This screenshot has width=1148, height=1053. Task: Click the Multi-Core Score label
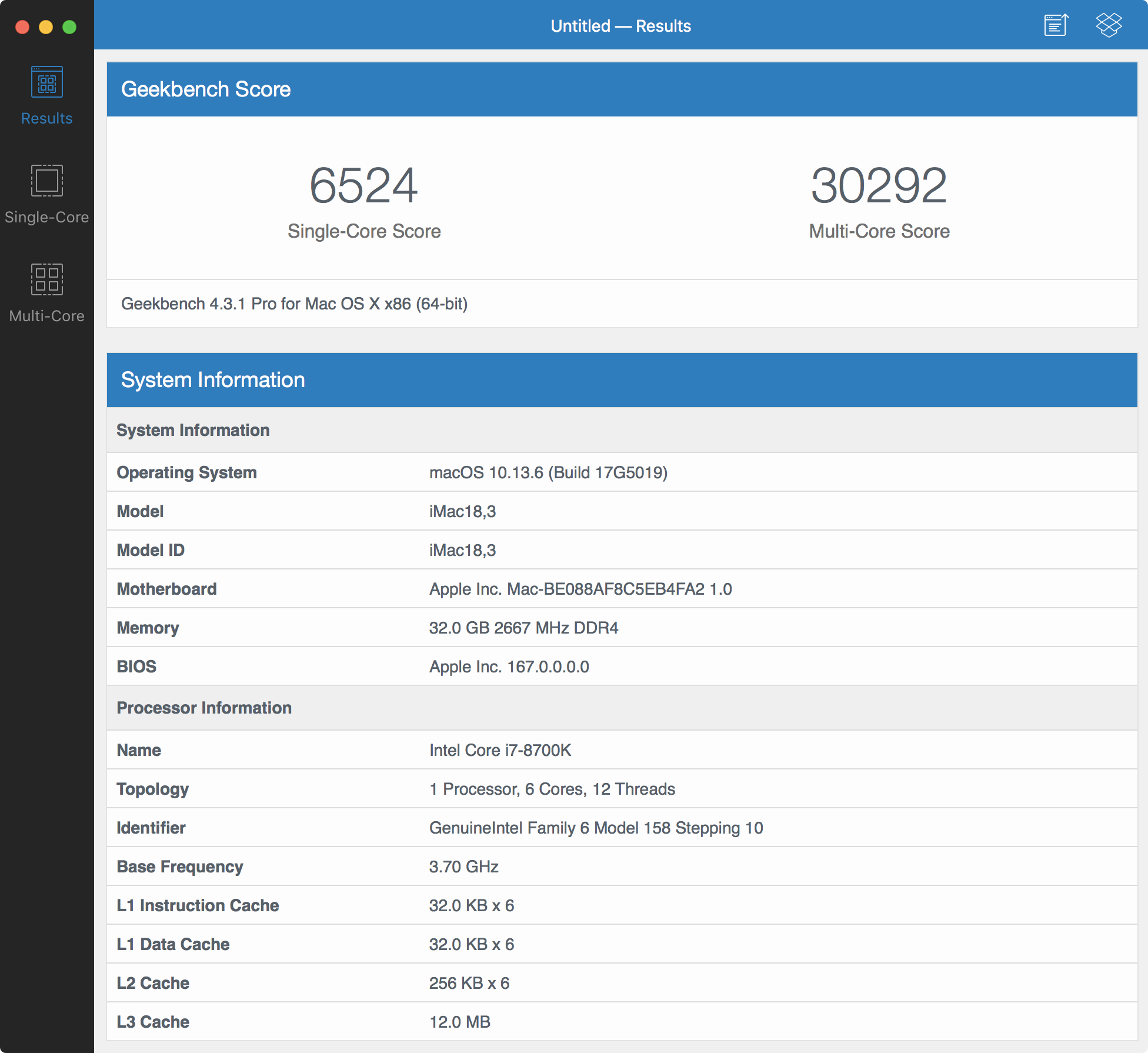(879, 231)
